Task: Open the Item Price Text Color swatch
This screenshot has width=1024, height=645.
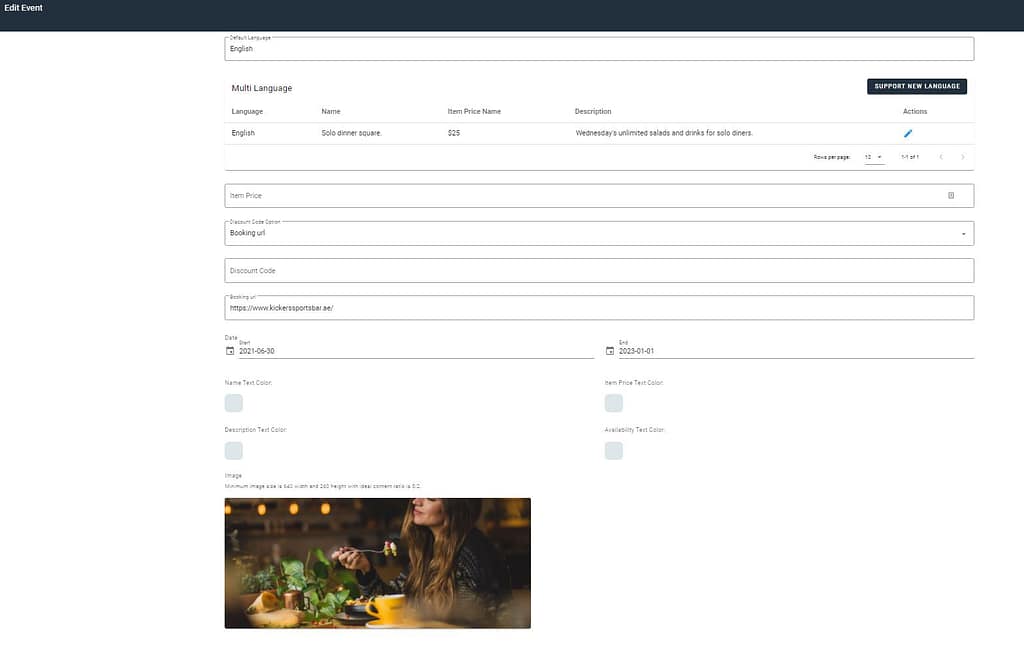Action: click(614, 403)
